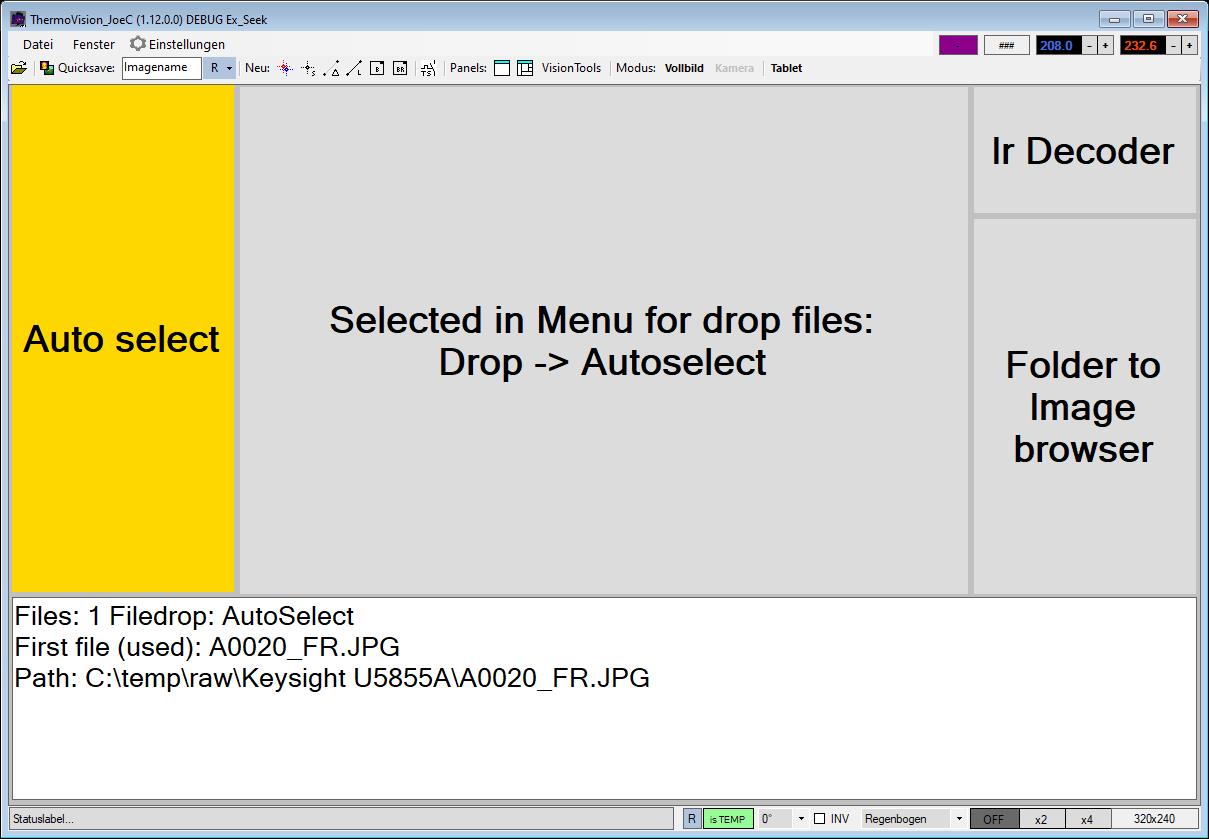
Task: Toggle the 'is TEMP' green indicator
Action: [727, 819]
